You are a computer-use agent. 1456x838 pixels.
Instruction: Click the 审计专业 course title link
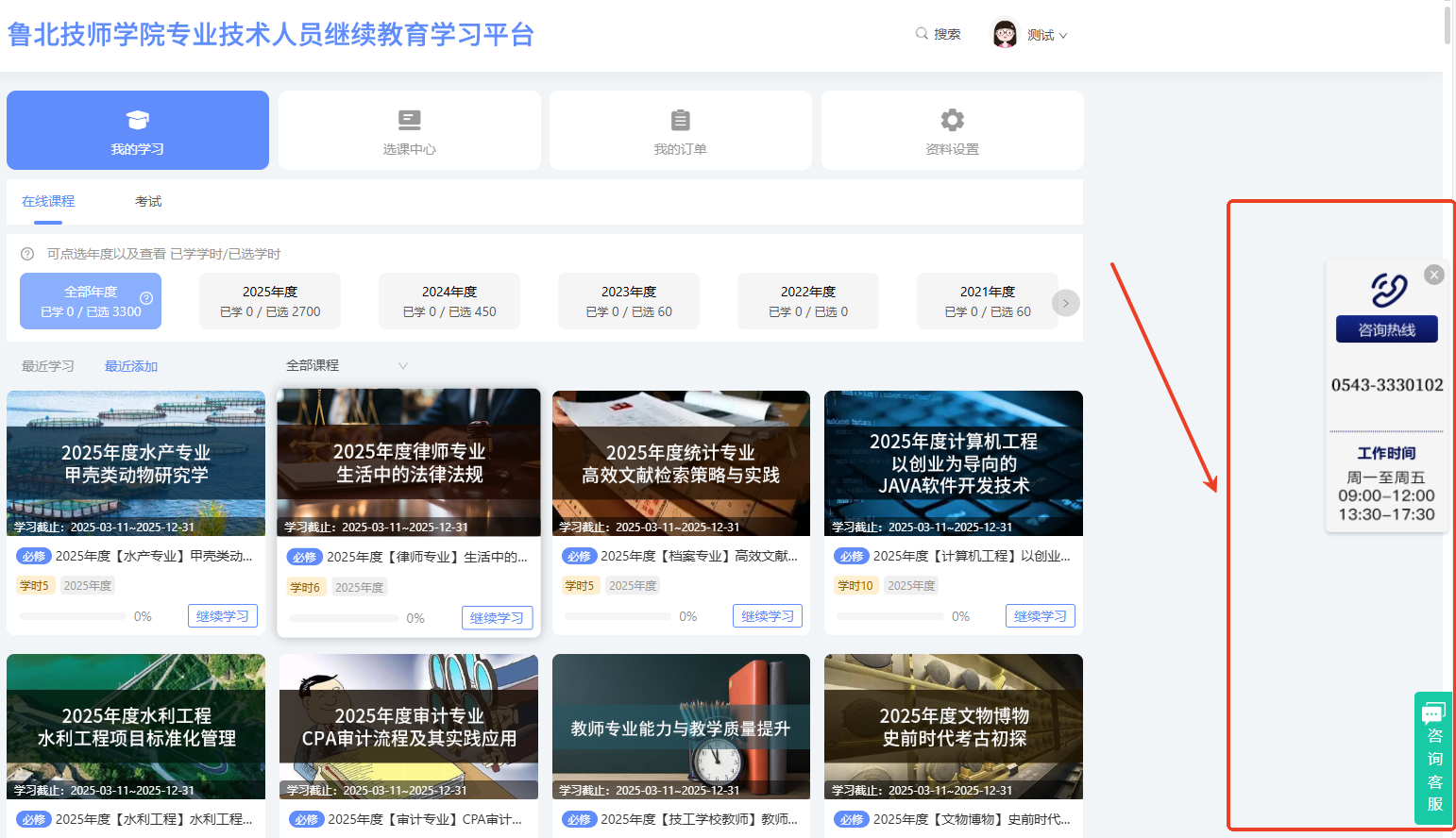[425, 819]
